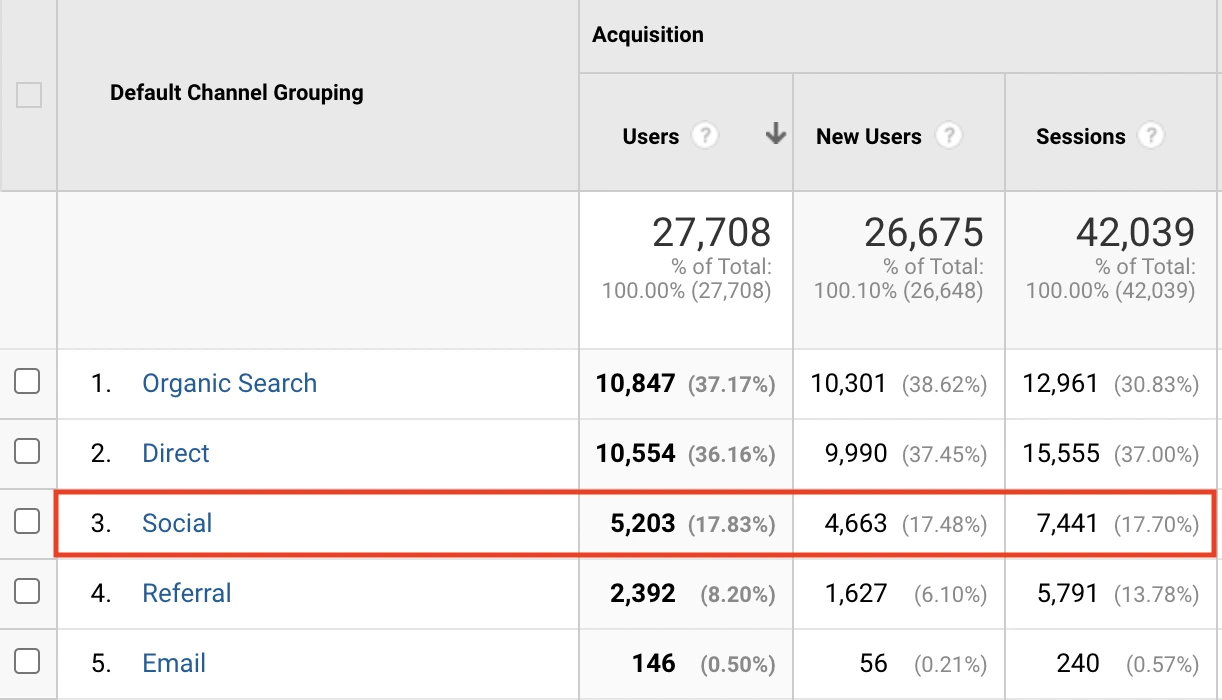Sort table by New Users header
Screen dimensions: 1222x700
point(868,137)
